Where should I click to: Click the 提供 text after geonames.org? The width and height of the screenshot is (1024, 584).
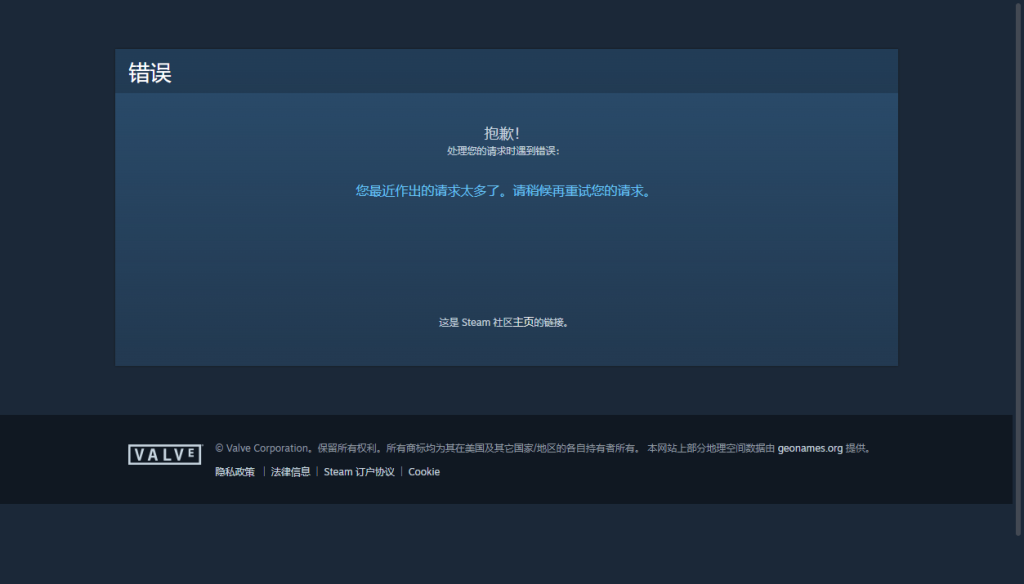pos(858,449)
